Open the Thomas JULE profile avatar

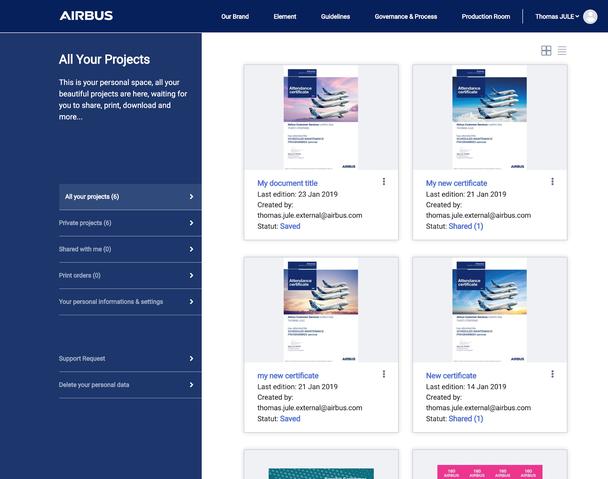[590, 17]
